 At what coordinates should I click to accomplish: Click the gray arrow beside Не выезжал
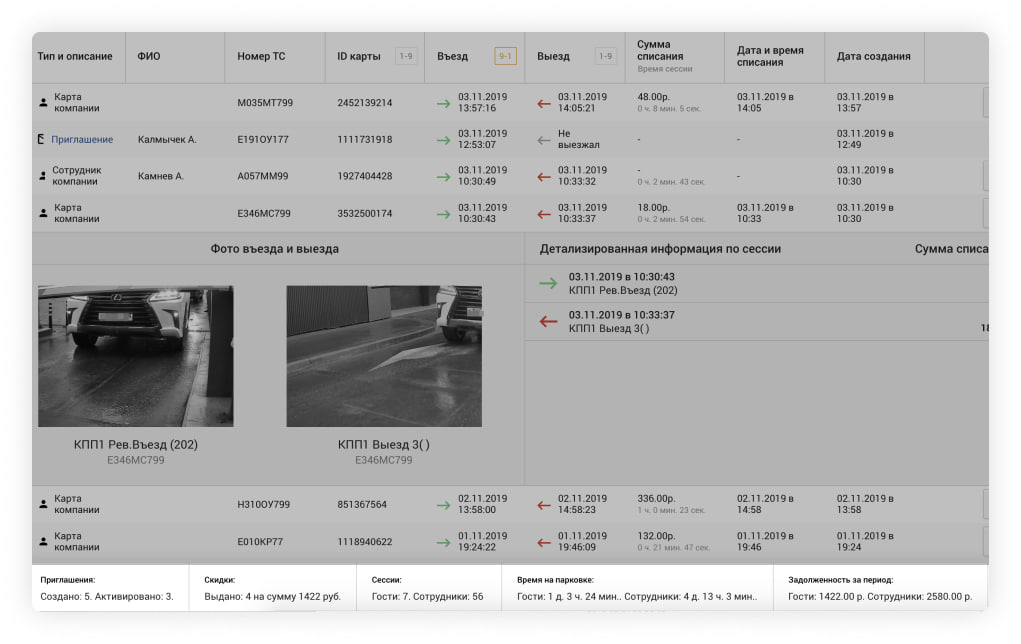point(544,140)
